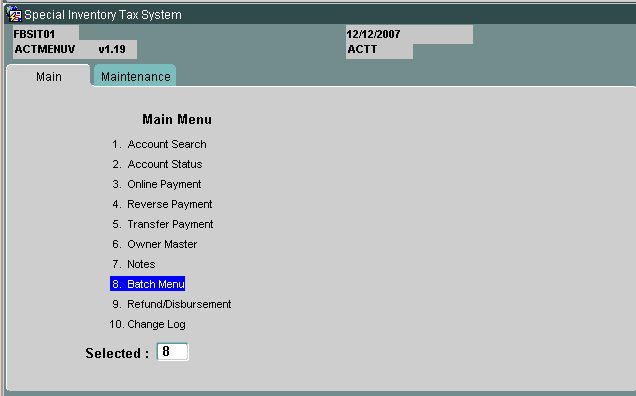The height and width of the screenshot is (396, 636).
Task: Click the Special Inventory Tax System title icon
Action: point(15,15)
